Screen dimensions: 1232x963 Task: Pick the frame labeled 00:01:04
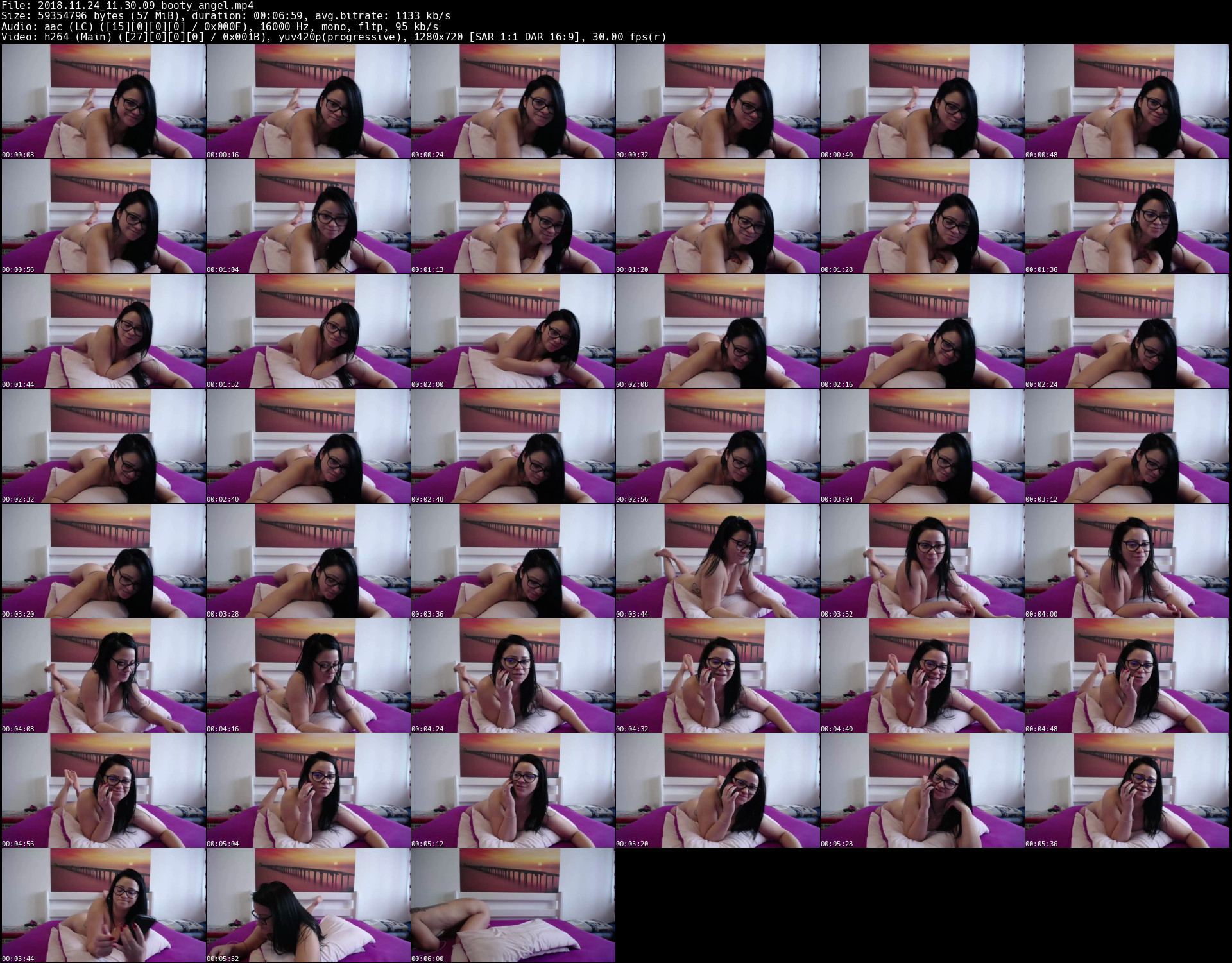click(x=308, y=216)
